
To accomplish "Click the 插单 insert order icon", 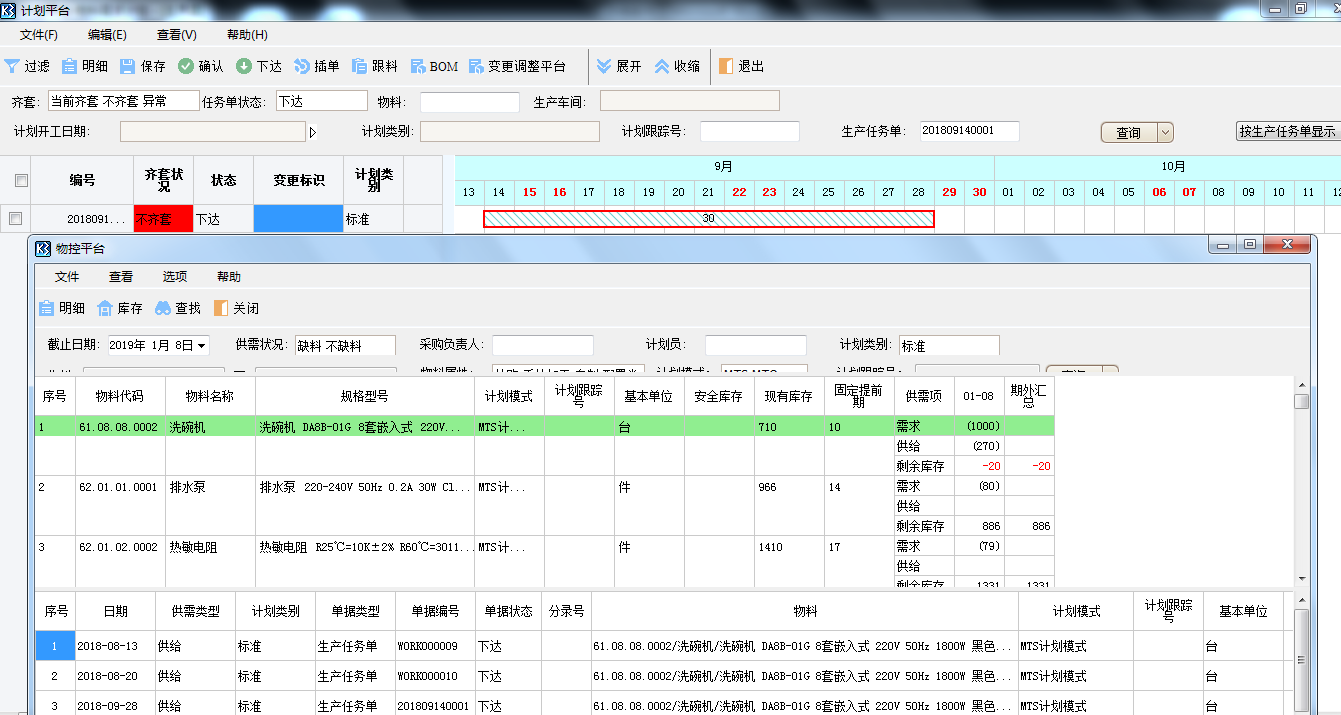I will click(302, 67).
